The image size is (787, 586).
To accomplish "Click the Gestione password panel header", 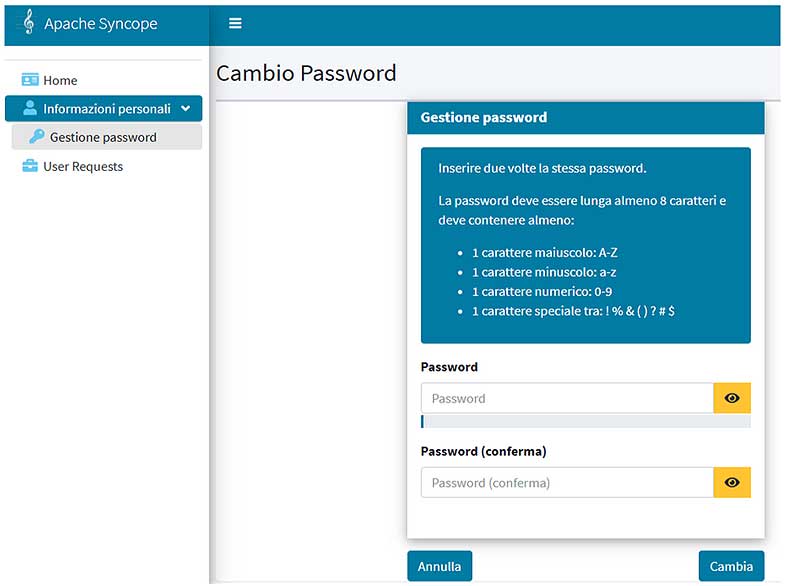I will (586, 117).
